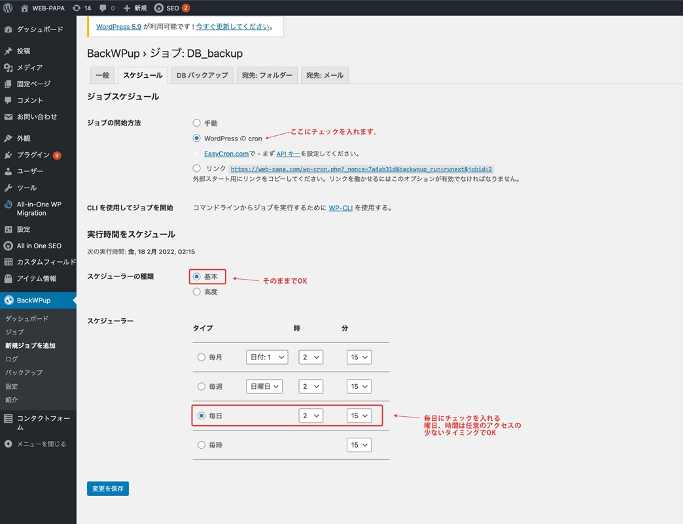
Task: Open the EasyCron.com link
Action: click(x=225, y=154)
